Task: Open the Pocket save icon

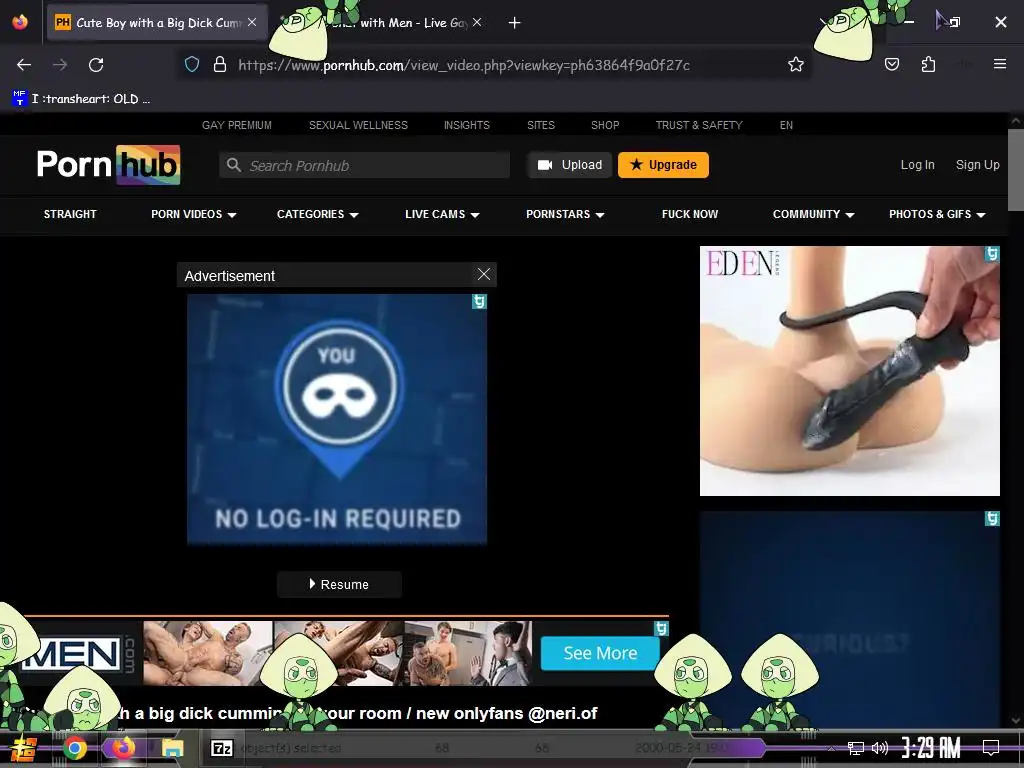Action: [892, 64]
